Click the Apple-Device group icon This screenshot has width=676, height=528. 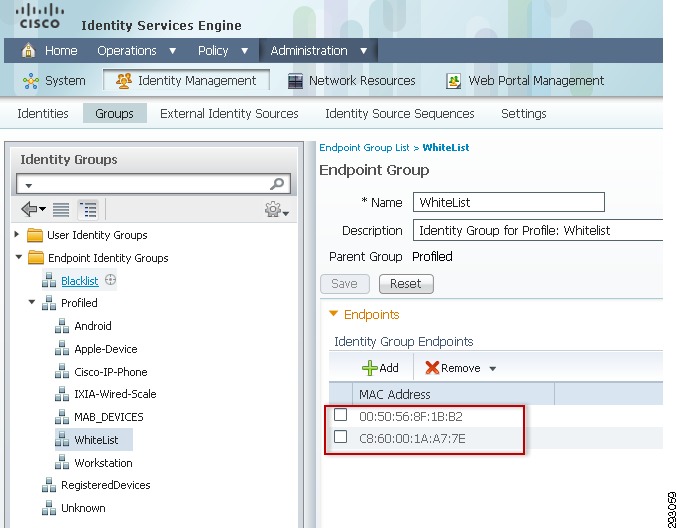tap(62, 348)
